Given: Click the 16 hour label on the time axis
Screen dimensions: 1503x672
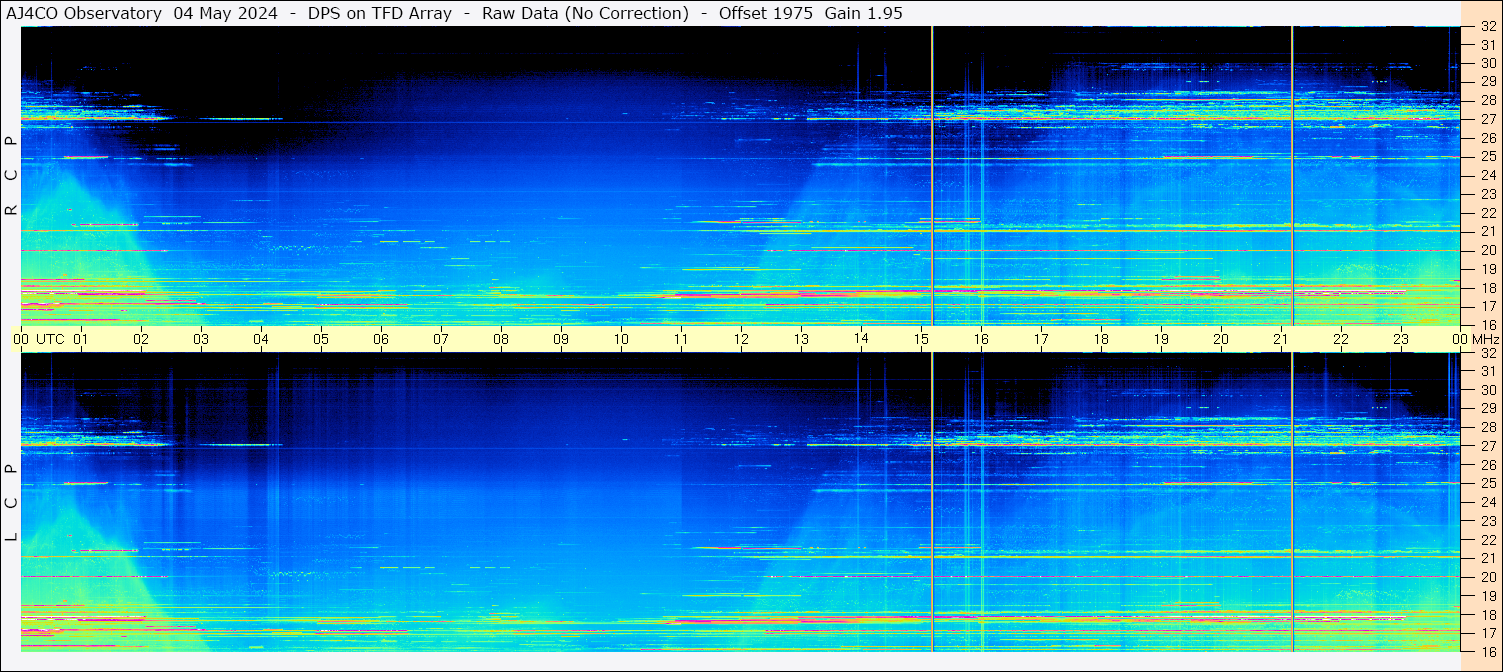Looking at the screenshot, I should point(981,339).
